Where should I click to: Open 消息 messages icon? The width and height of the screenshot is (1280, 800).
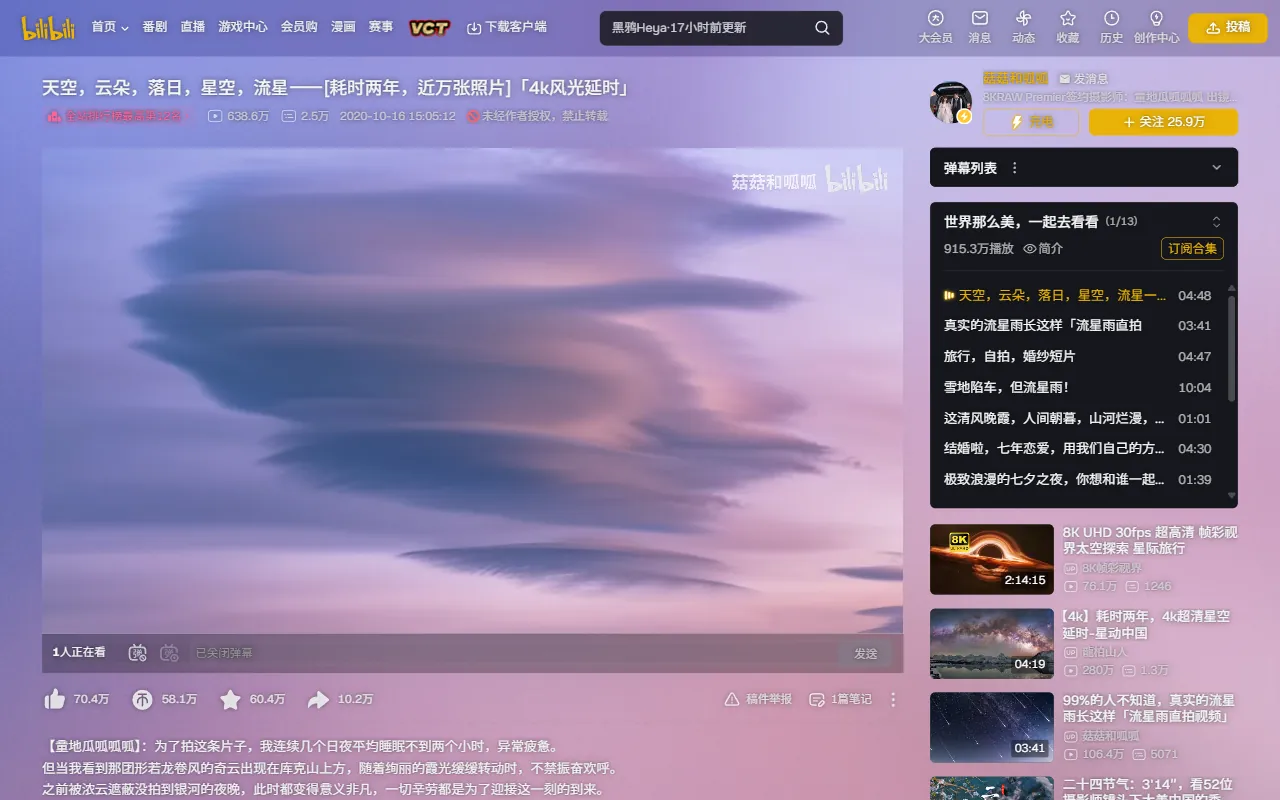coord(980,27)
